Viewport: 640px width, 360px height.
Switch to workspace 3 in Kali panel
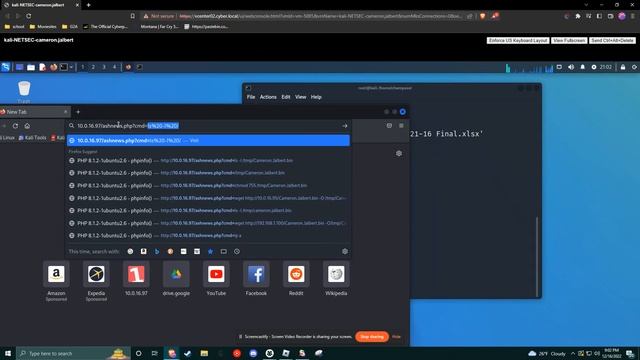point(104,67)
